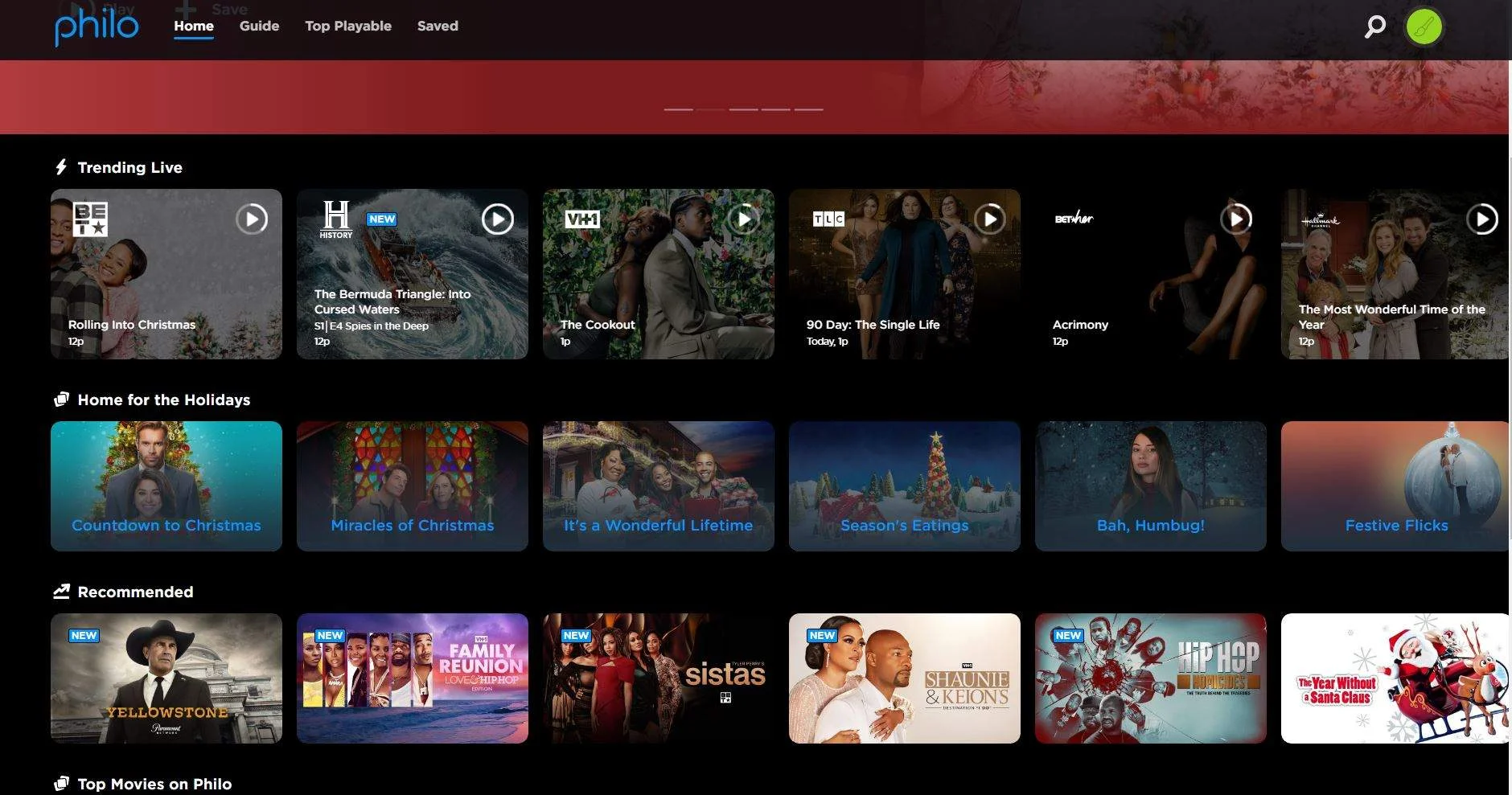Select the first hero carousel indicator
Image resolution: width=1512 pixels, height=795 pixels.
point(679,109)
